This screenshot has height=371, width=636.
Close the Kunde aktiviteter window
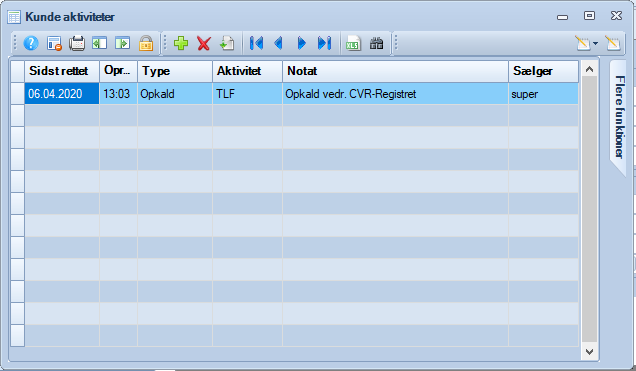617,16
